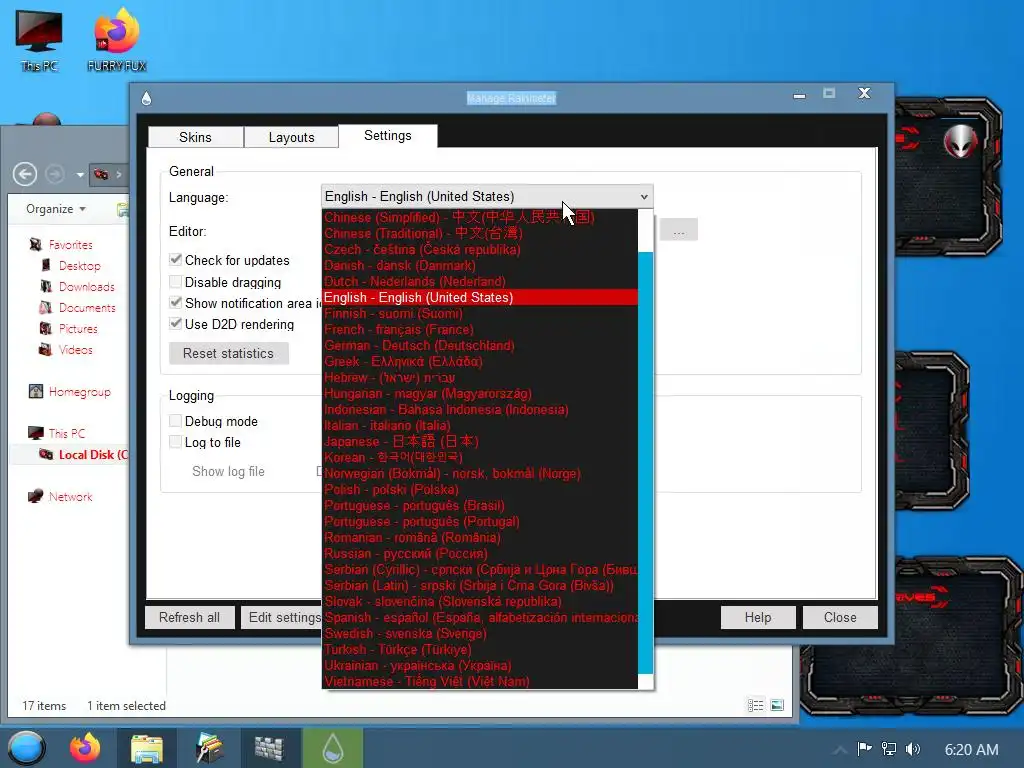Choose Czech - čeština language option

tap(480, 249)
